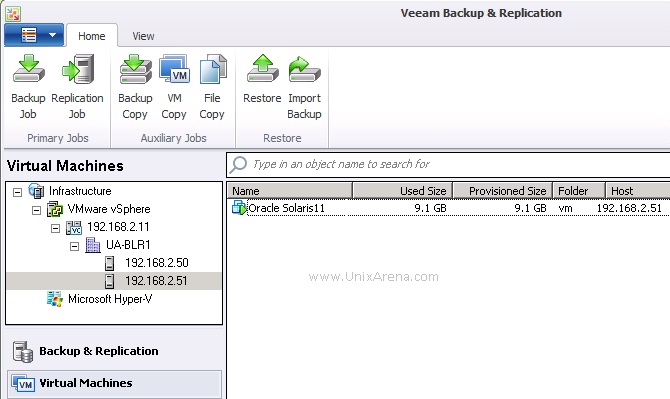Create a new Replication Job
Screen dimensions: 670x399
pyautogui.click(x=77, y=87)
